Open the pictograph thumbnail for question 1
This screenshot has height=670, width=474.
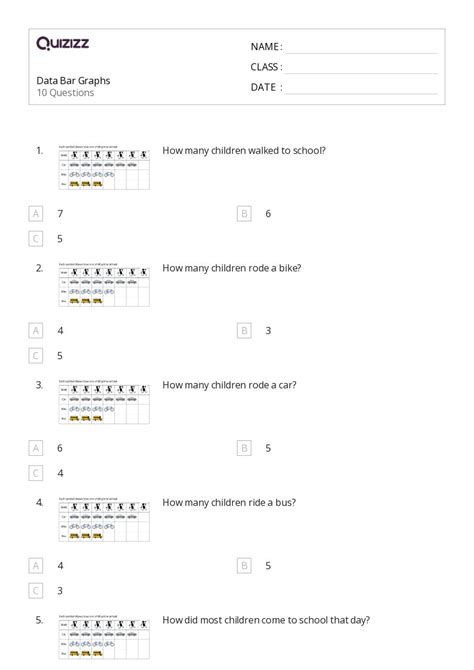(x=104, y=168)
